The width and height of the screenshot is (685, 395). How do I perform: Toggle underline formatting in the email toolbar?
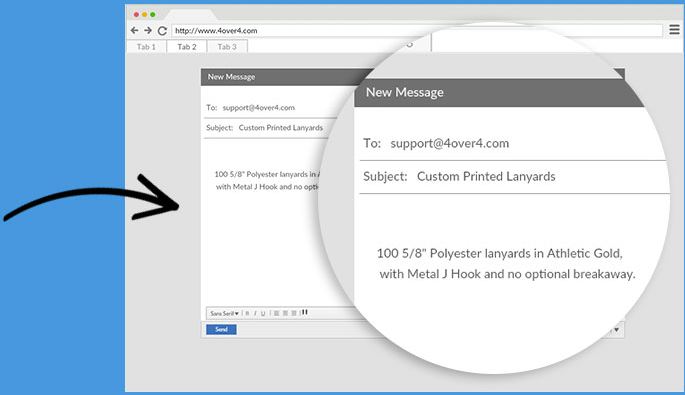(x=263, y=313)
